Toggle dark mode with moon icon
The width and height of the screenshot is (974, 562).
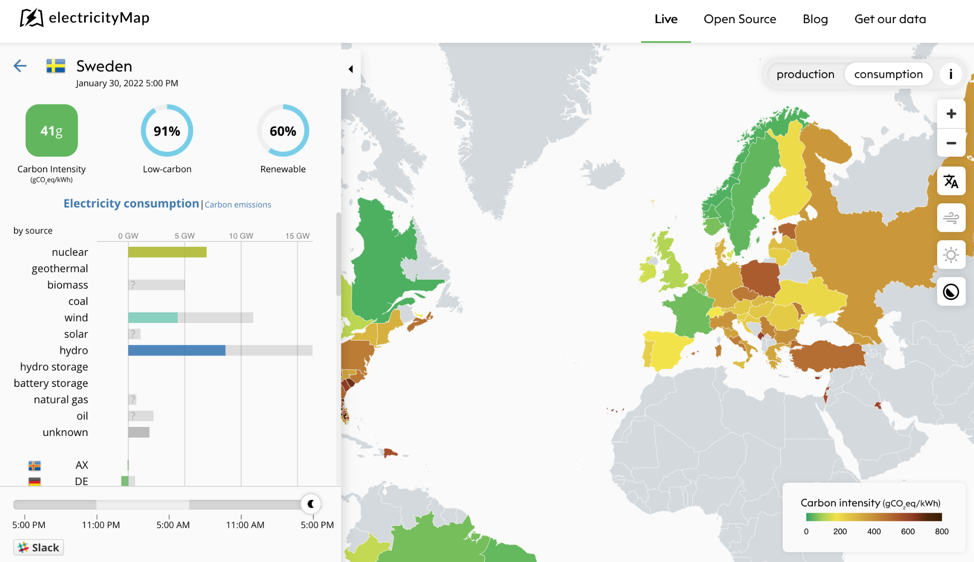(x=950, y=292)
